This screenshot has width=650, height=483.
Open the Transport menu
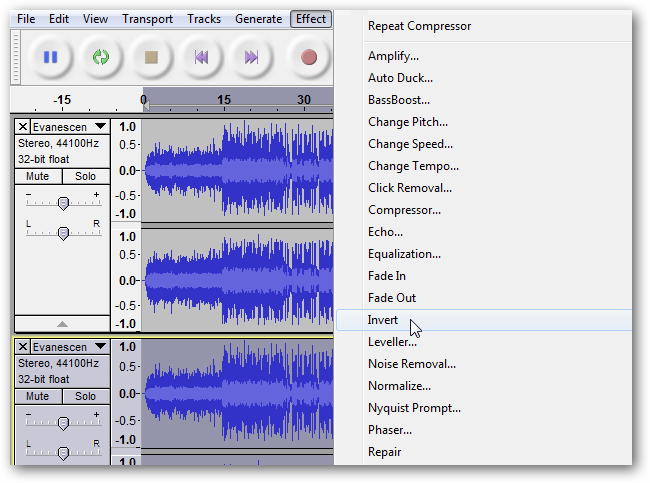148,19
